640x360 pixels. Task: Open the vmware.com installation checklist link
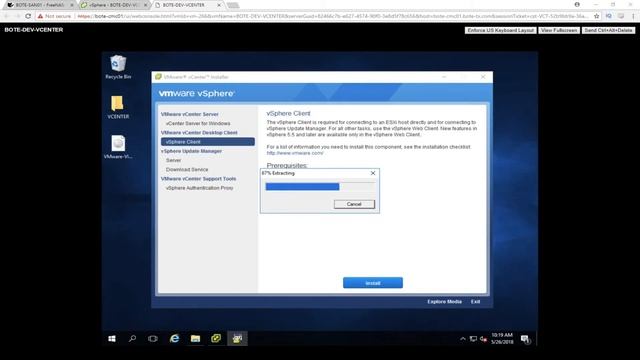click(295, 153)
